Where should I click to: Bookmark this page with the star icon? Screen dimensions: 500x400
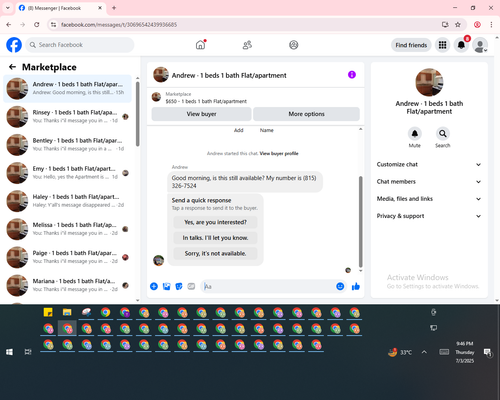[x=458, y=25]
